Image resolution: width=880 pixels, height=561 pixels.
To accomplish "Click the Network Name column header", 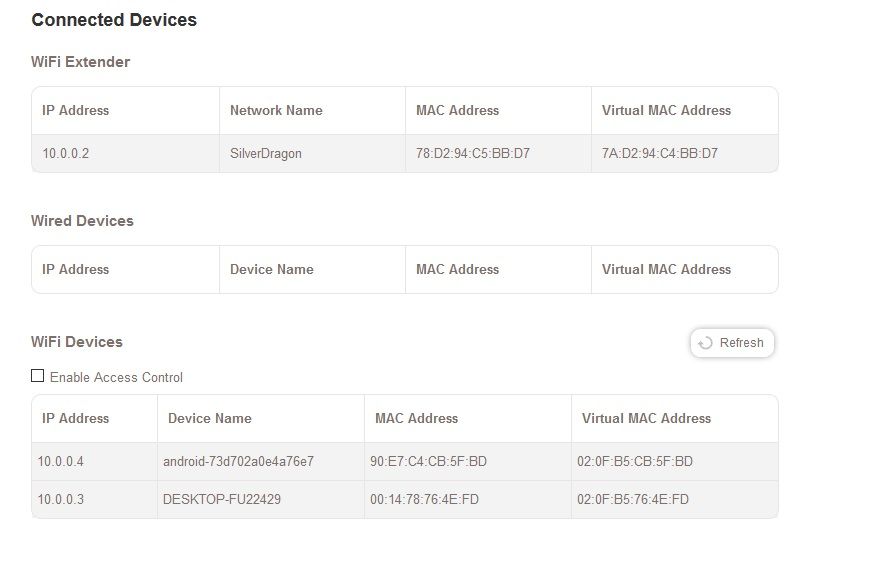I will 276,110.
